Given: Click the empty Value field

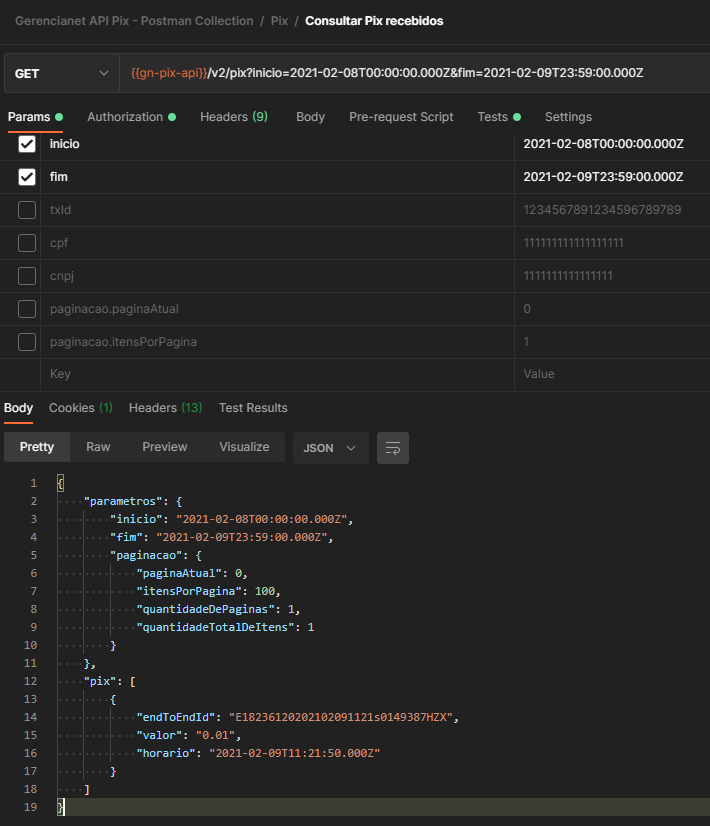Looking at the screenshot, I should click(x=612, y=375).
